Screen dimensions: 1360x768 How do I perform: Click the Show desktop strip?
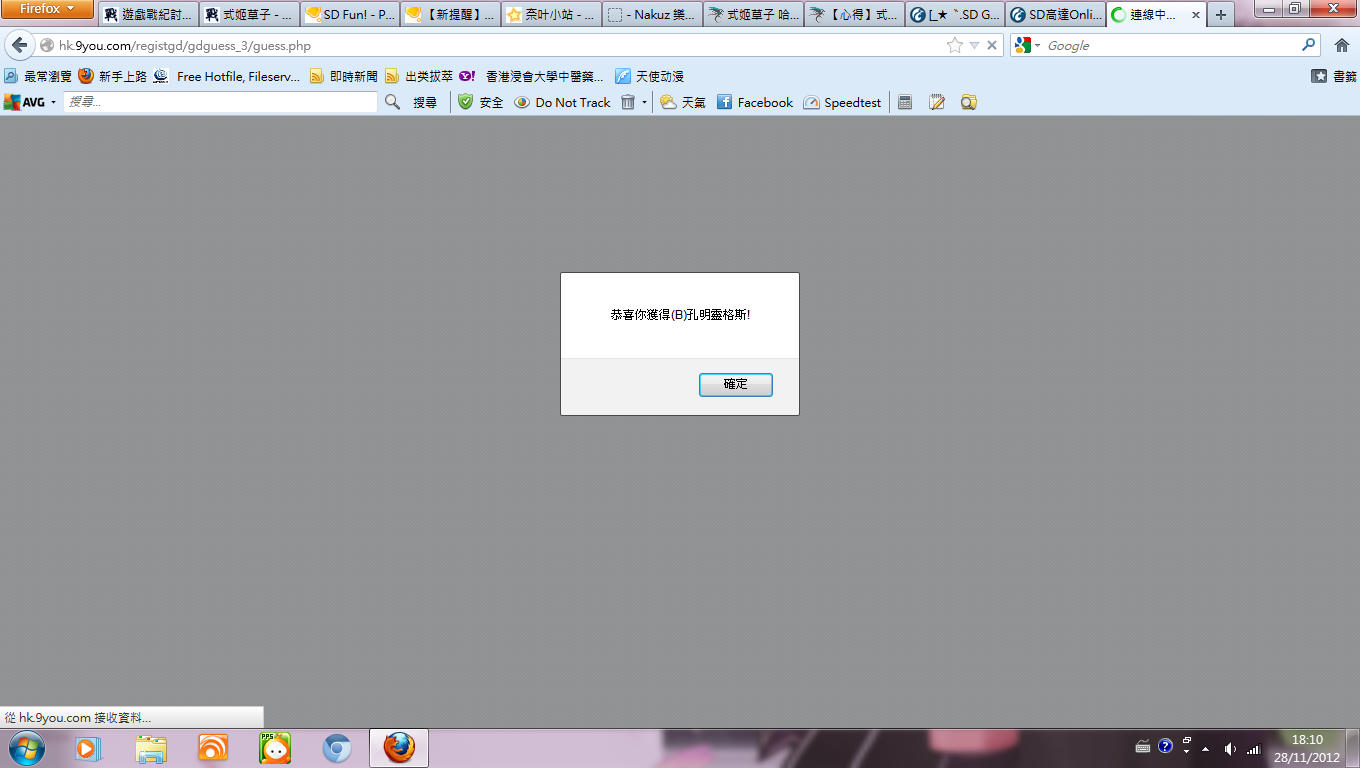tap(1352, 748)
